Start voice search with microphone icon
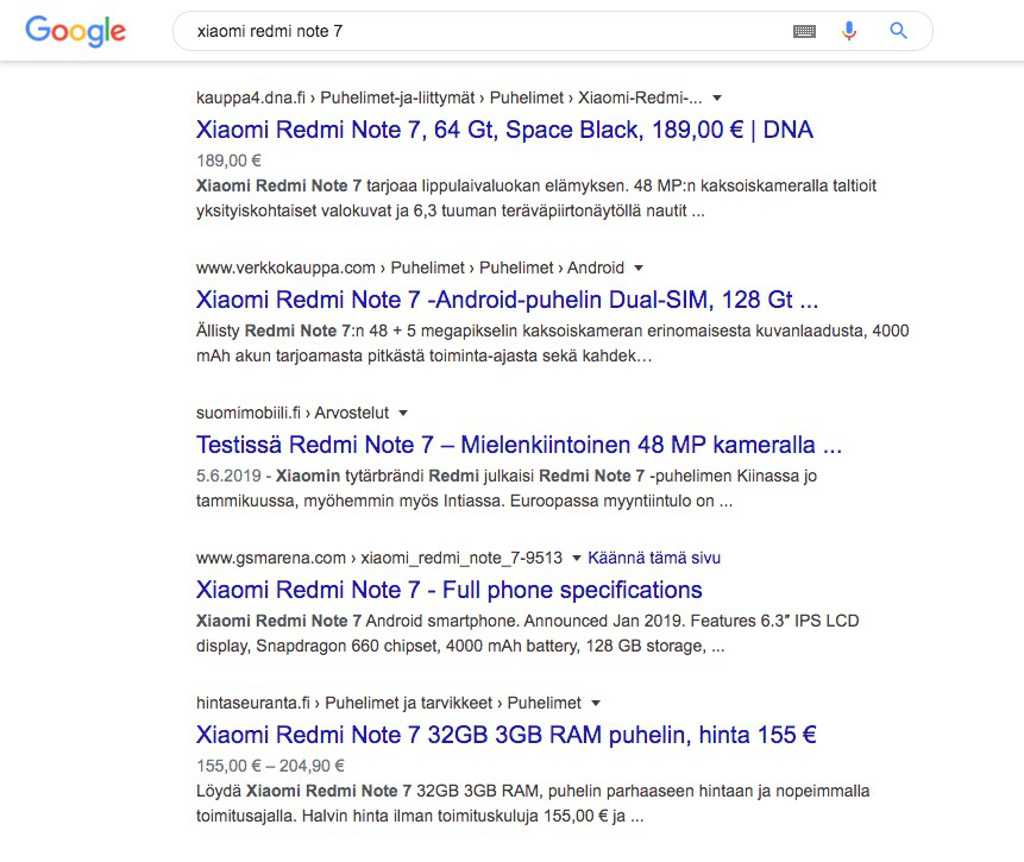This screenshot has height=862, width=1024. pos(848,31)
